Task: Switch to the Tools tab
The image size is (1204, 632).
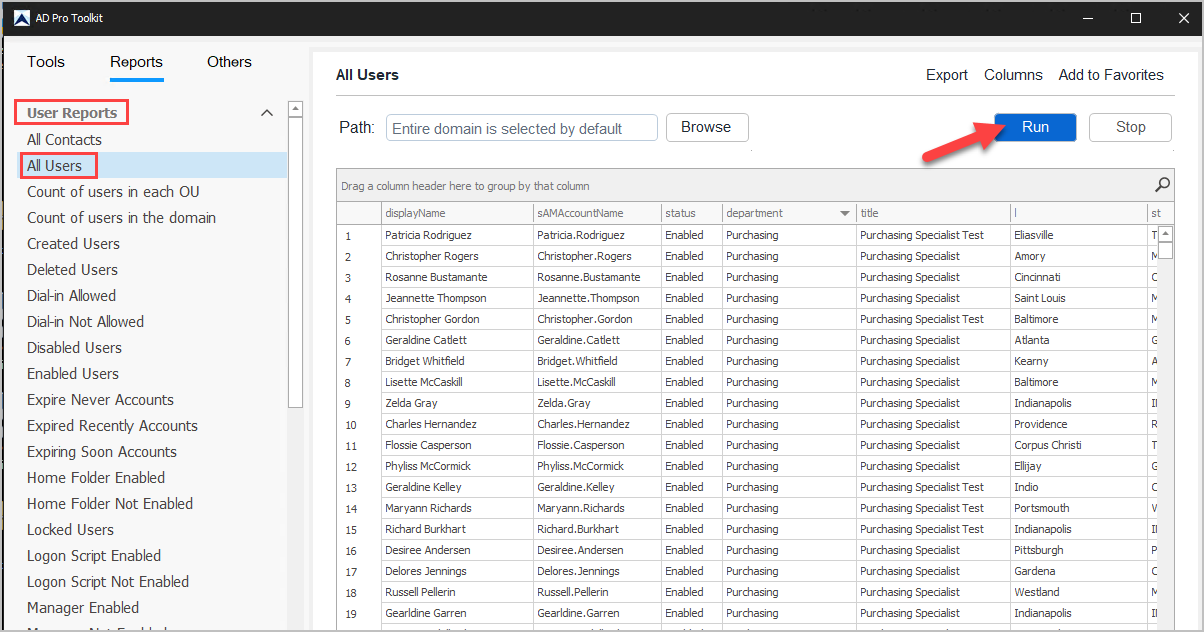Action: [x=45, y=62]
